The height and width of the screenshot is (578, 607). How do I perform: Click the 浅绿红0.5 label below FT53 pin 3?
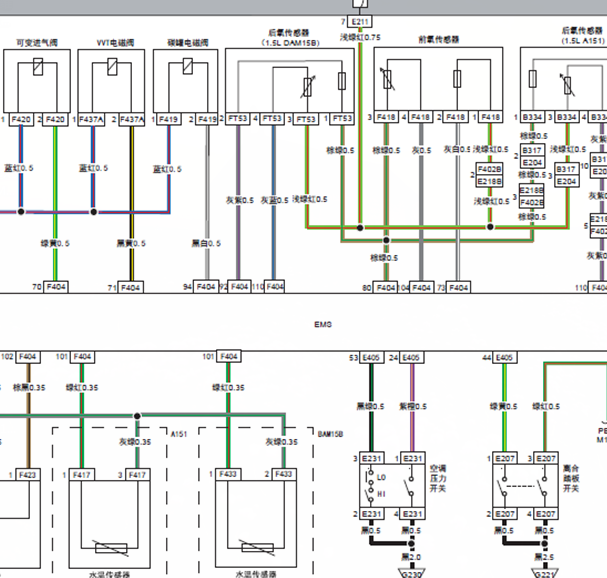point(310,199)
